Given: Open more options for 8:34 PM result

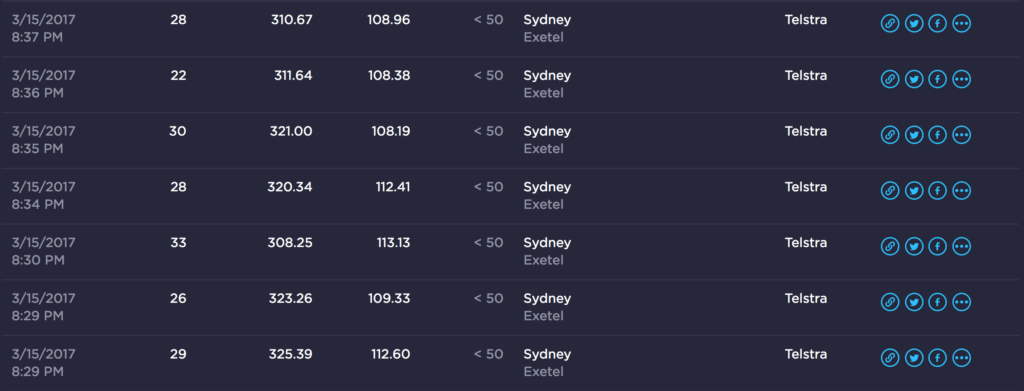Looking at the screenshot, I should click(x=961, y=191).
